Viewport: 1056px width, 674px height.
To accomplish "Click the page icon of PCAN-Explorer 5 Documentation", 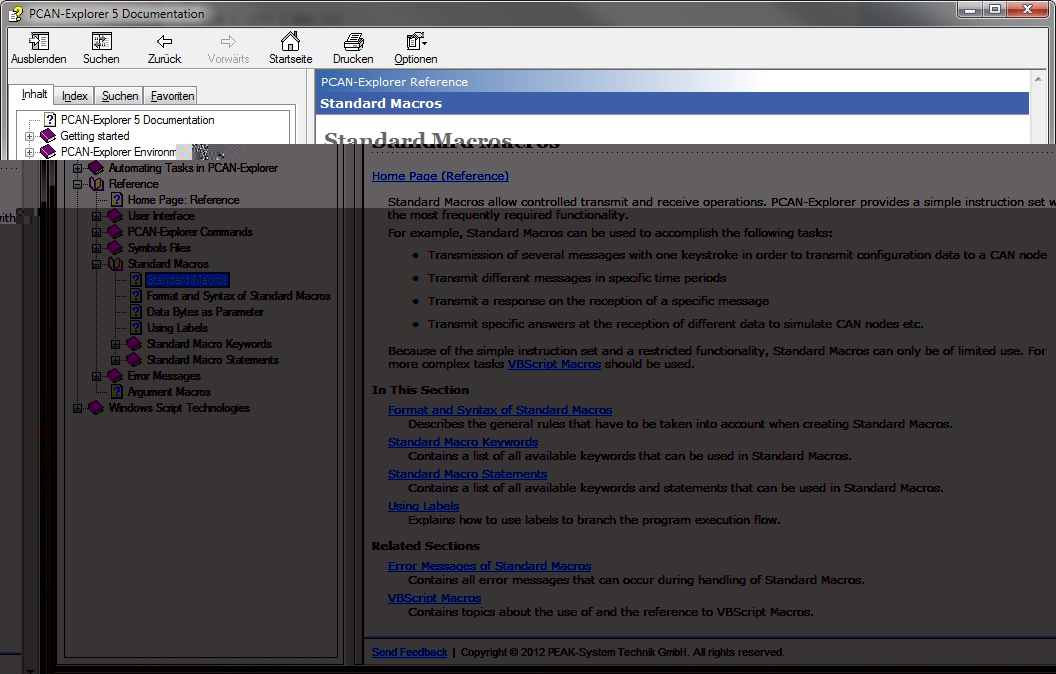I will point(50,120).
